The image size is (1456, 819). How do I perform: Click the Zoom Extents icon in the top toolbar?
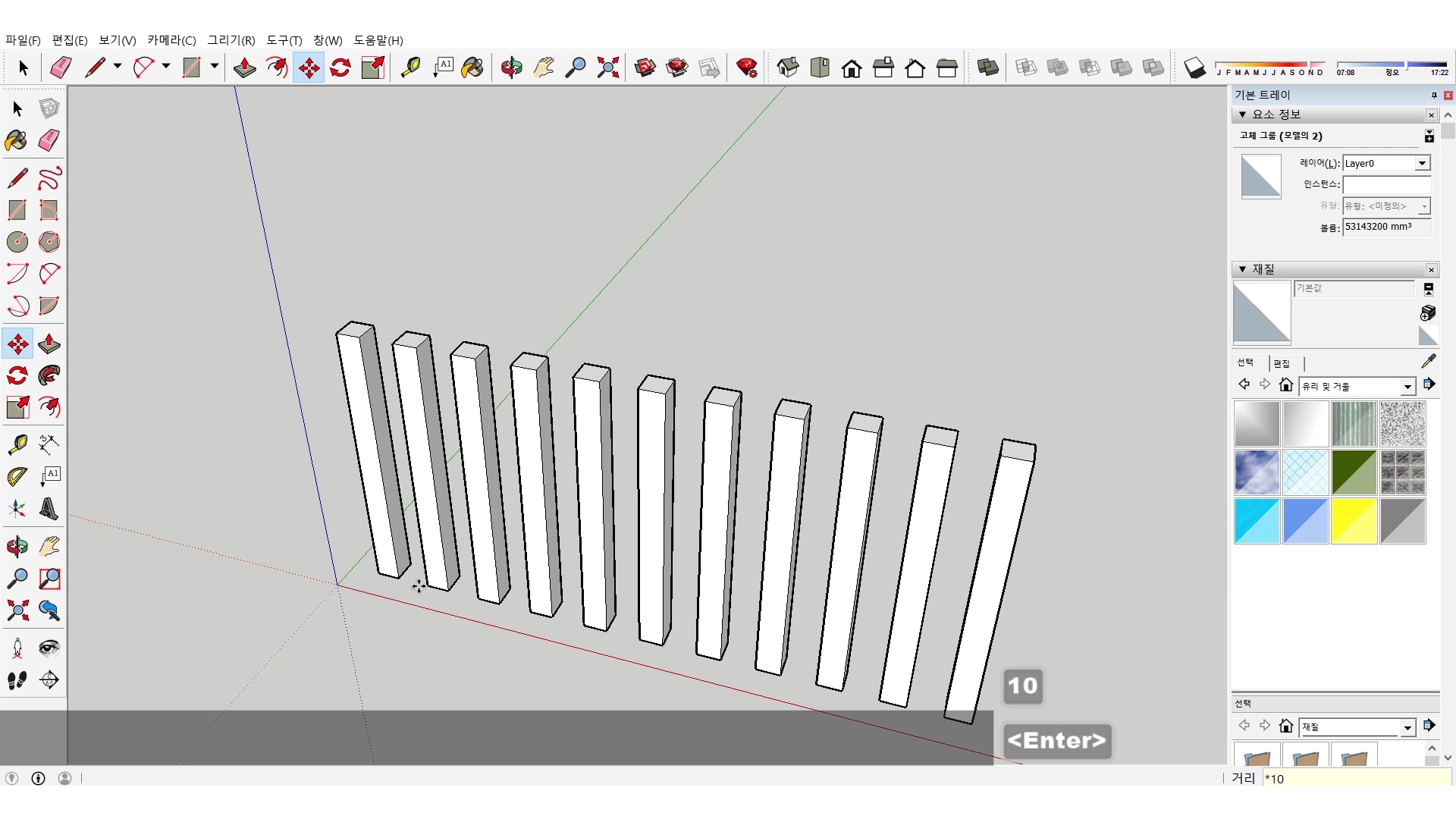[x=607, y=68]
